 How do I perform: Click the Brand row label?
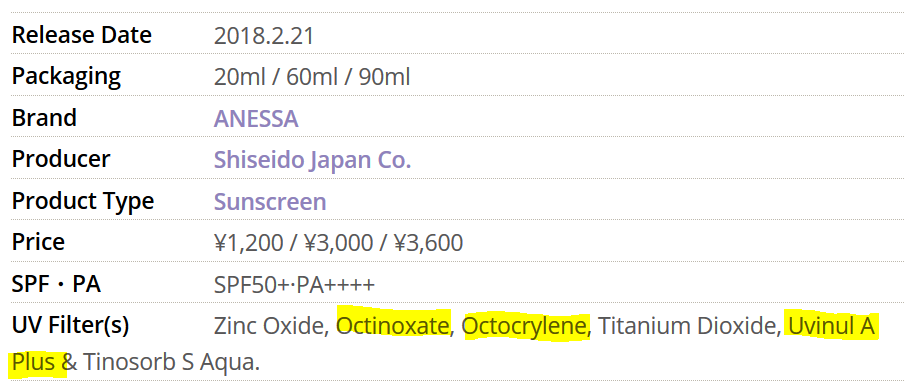click(x=44, y=118)
